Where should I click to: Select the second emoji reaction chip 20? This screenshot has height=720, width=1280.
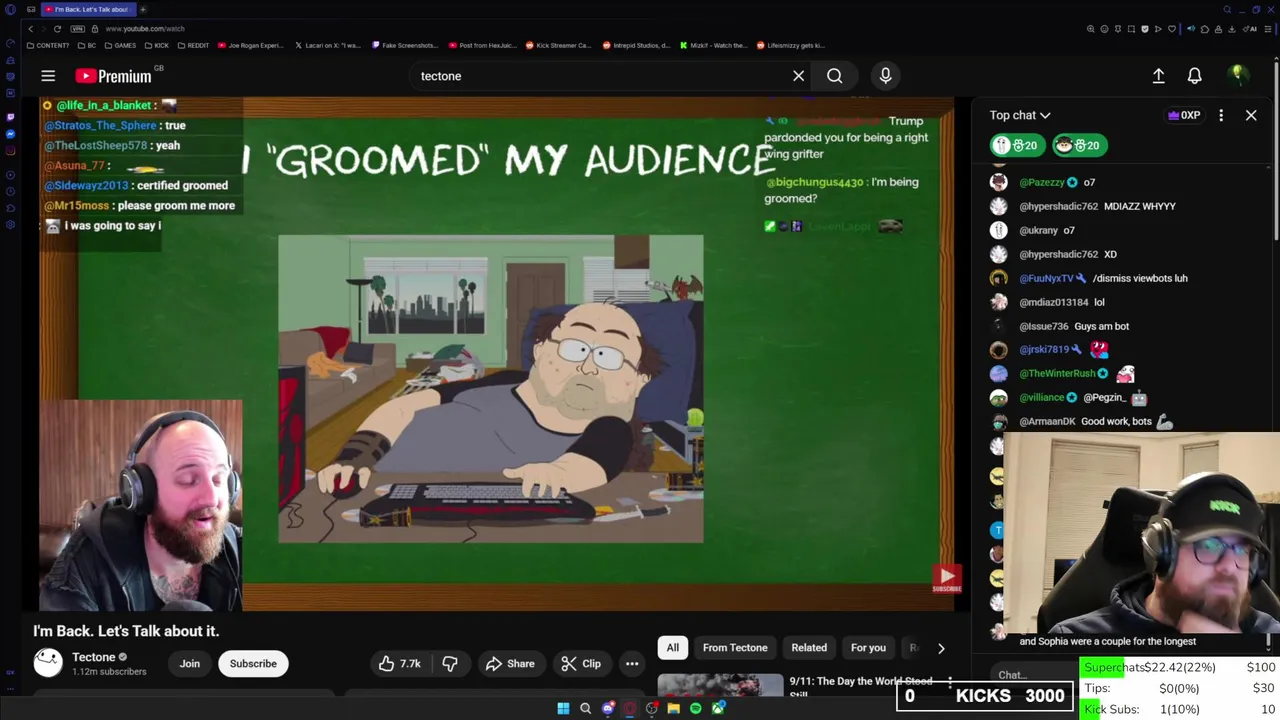[1079, 145]
